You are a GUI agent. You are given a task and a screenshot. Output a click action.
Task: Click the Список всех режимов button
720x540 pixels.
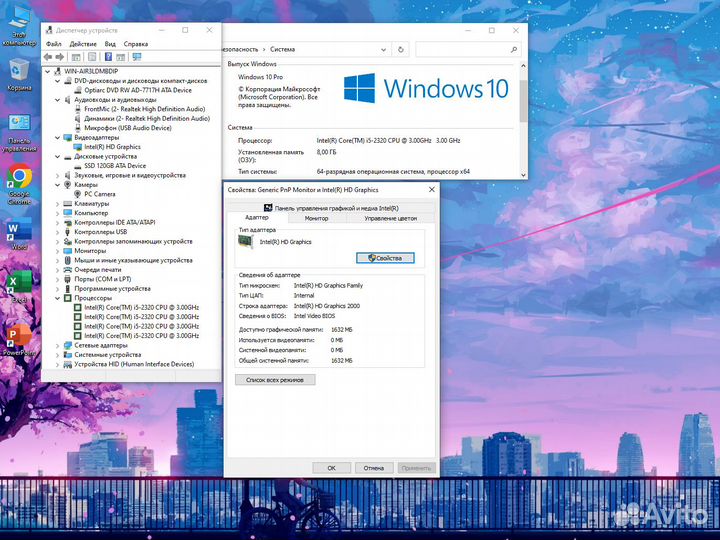pyautogui.click(x=275, y=380)
